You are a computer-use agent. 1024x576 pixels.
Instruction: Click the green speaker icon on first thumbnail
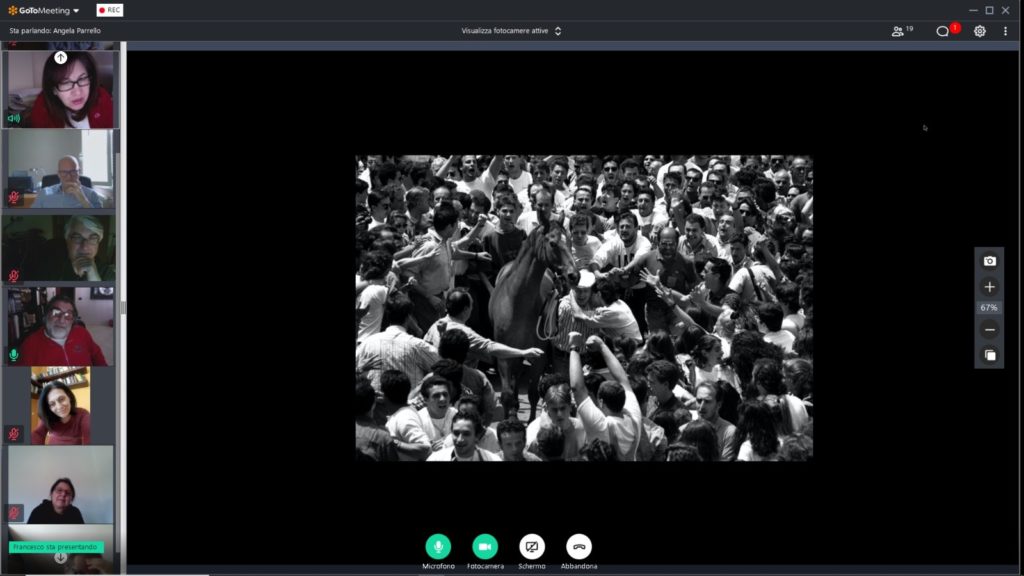pos(14,118)
